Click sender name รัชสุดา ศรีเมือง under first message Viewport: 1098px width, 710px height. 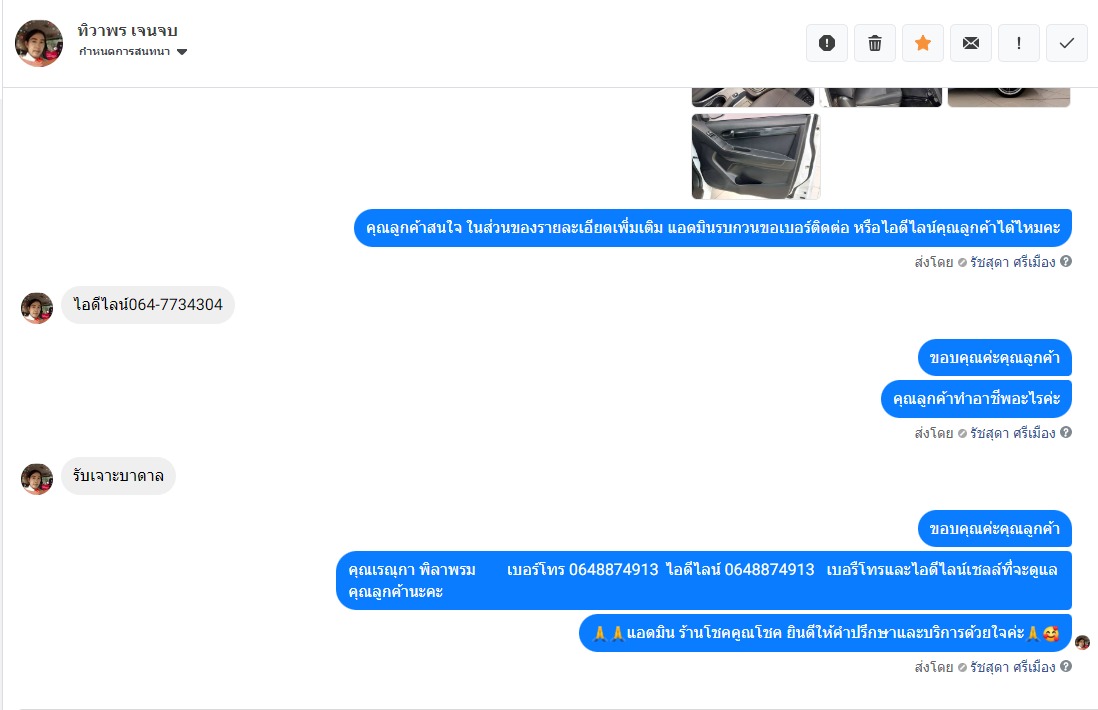[x=1013, y=262]
